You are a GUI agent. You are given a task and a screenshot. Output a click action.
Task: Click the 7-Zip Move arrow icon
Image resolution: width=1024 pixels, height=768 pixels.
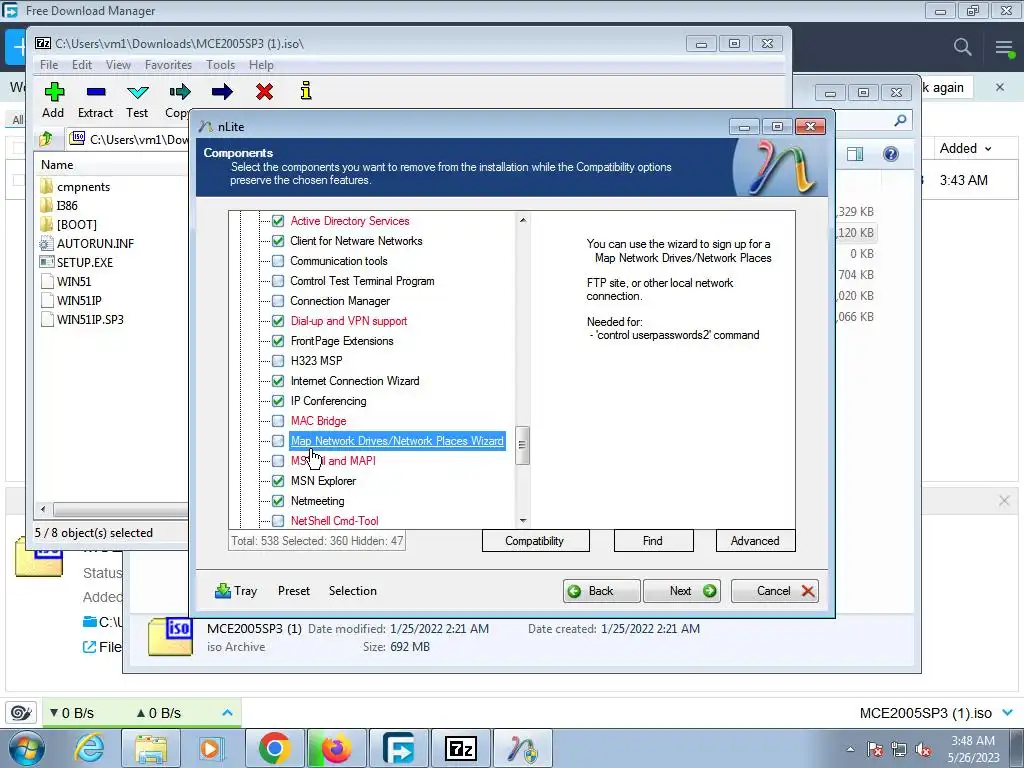coord(222,91)
